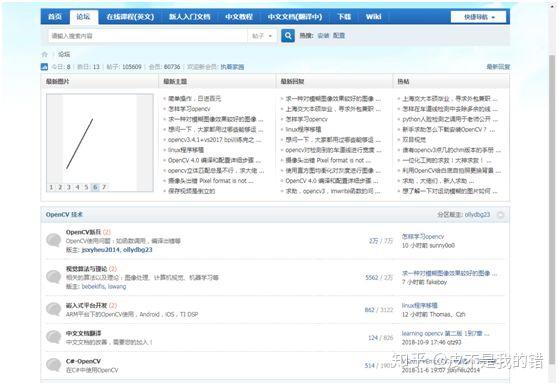Viewport: 558px width, 385px height.
Task: Open the 快捷导航 dropdown menu
Action: click(x=478, y=17)
